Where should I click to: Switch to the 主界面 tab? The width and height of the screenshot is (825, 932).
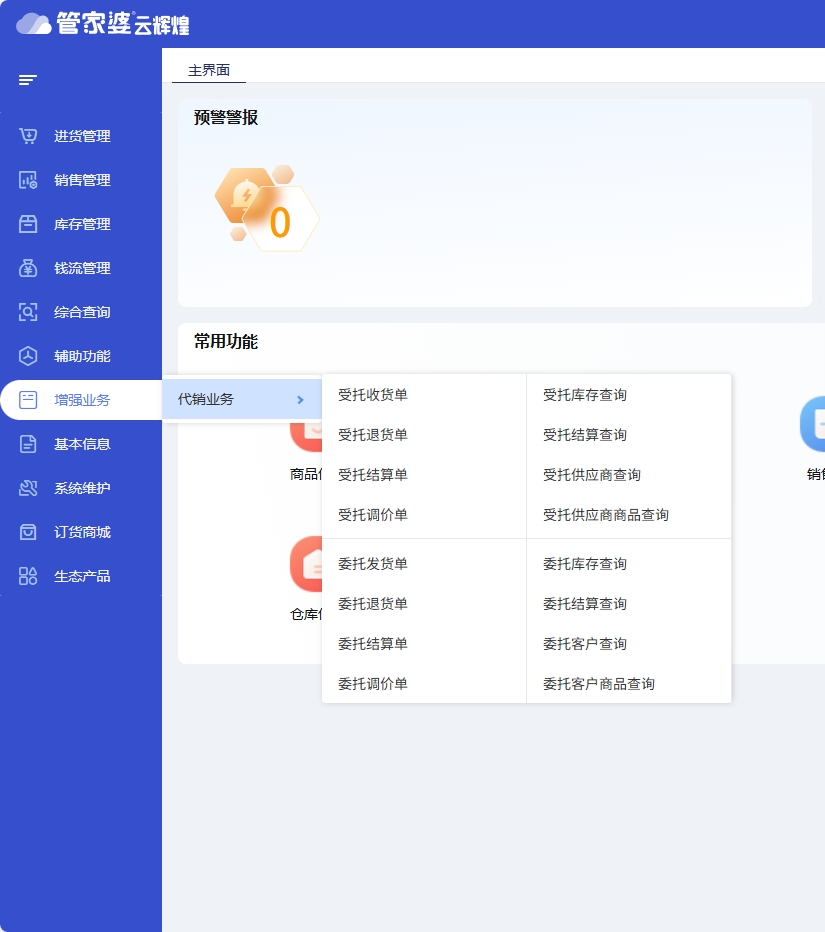pyautogui.click(x=209, y=70)
